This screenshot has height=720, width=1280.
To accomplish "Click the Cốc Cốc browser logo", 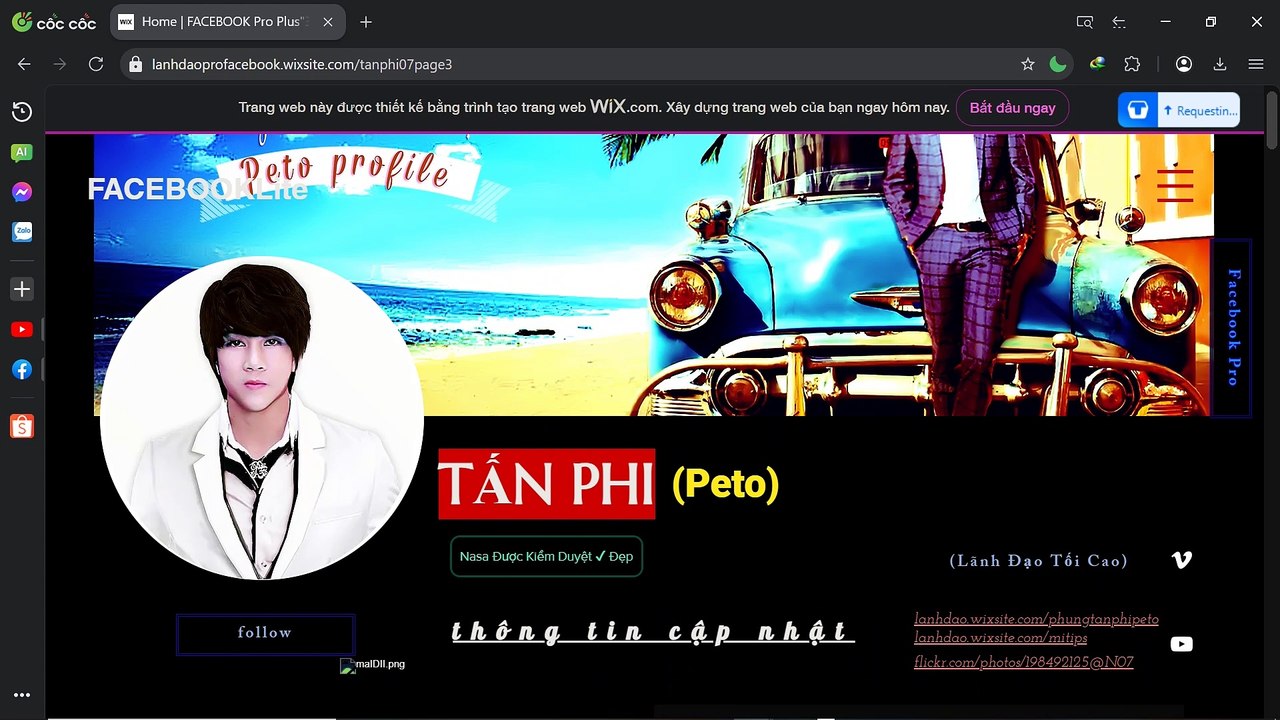I will [x=54, y=22].
